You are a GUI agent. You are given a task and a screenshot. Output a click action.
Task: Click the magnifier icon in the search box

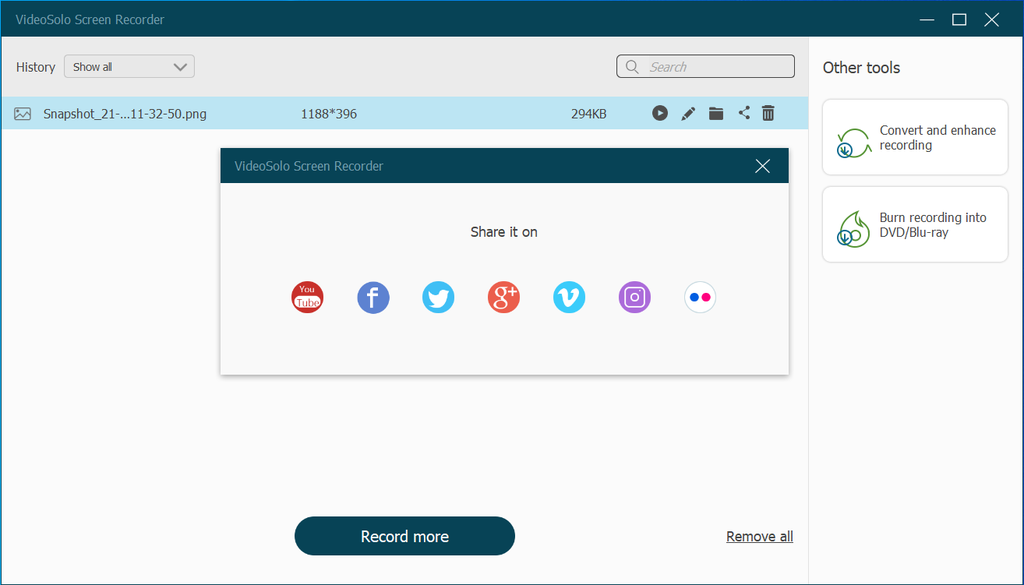(632, 67)
